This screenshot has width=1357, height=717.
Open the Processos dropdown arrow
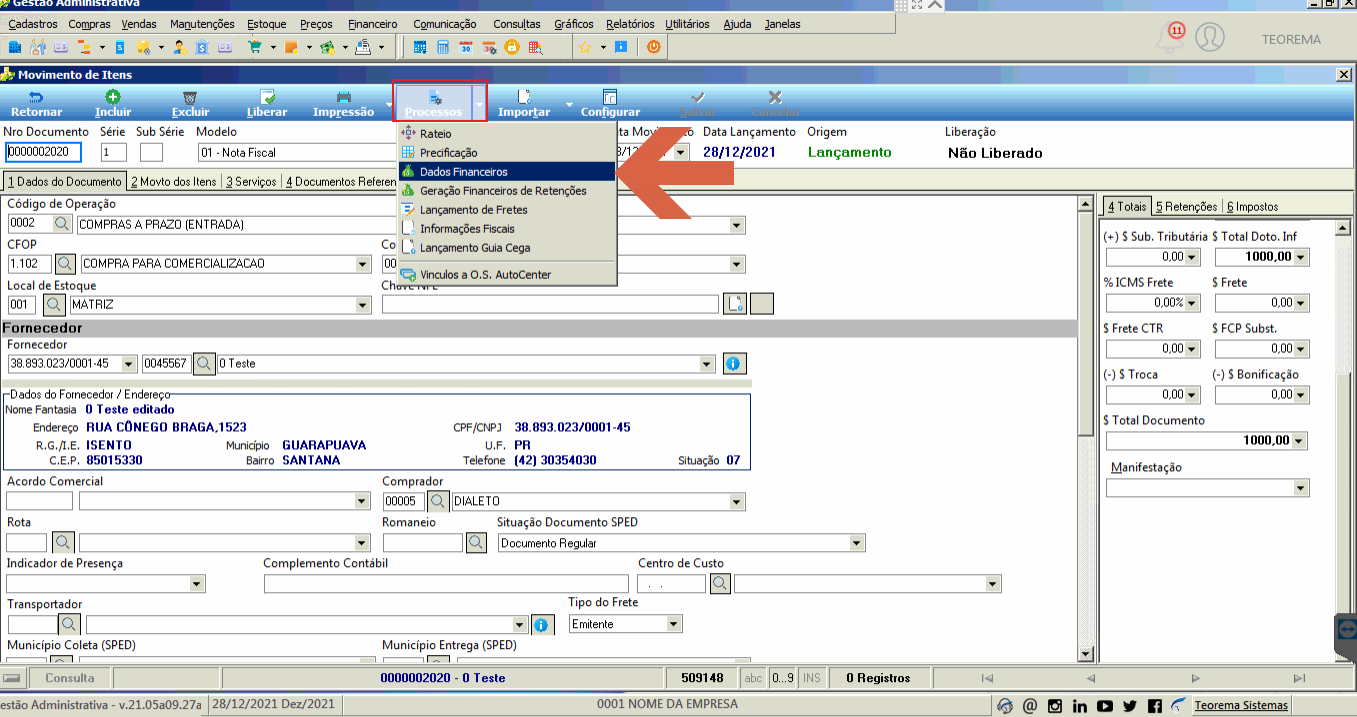click(x=479, y=102)
